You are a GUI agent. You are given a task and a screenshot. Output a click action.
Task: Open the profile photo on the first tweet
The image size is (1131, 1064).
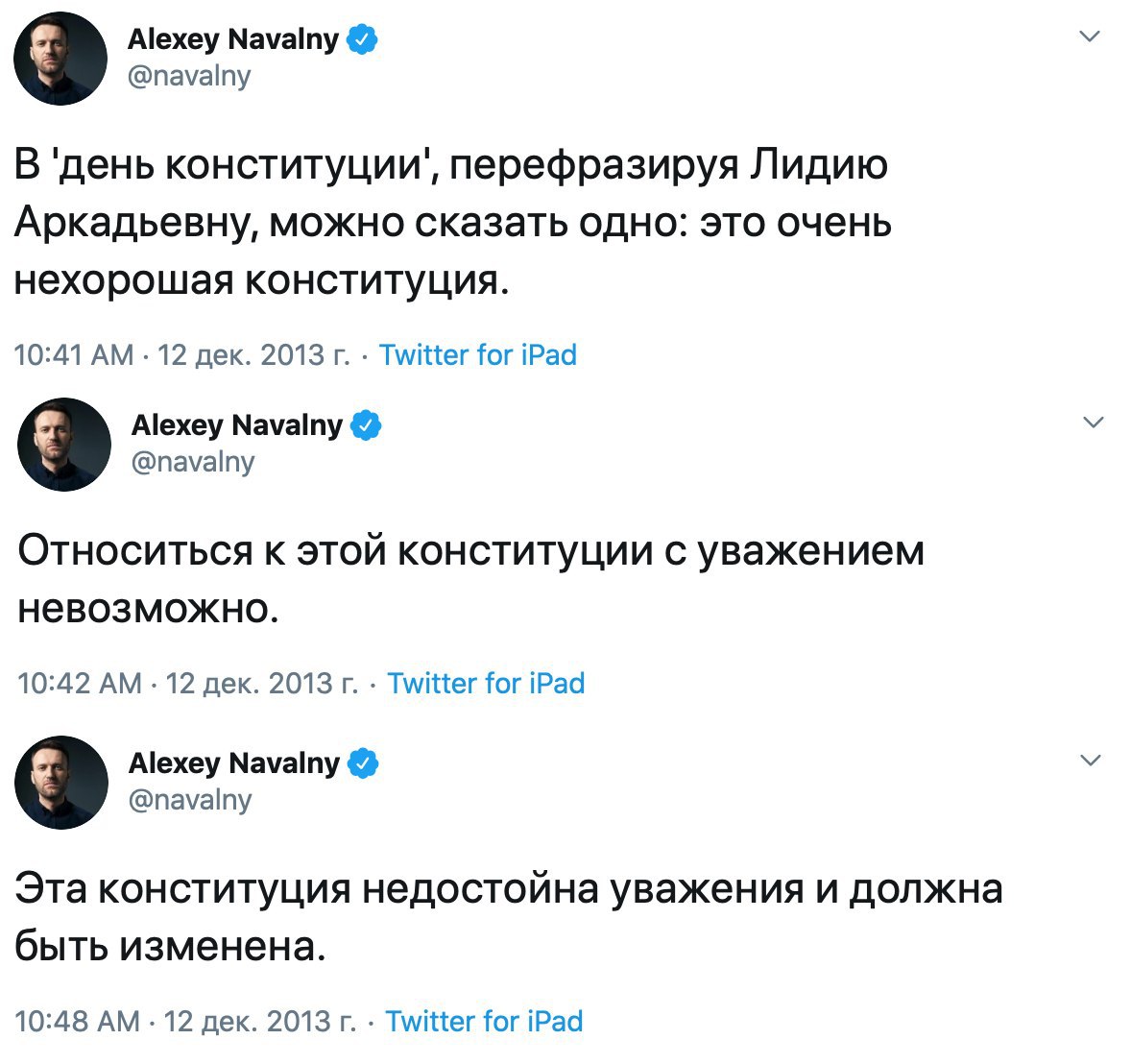[60, 59]
